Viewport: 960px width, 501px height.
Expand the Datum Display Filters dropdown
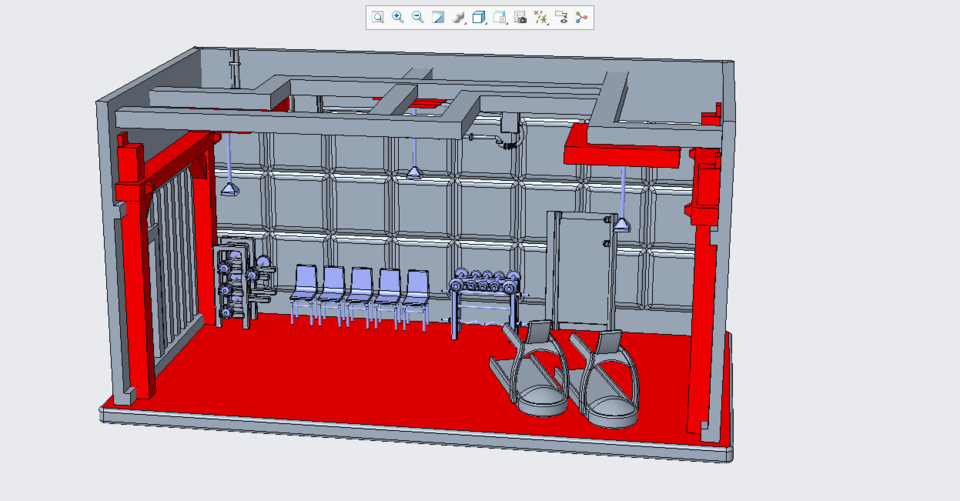pos(541,17)
